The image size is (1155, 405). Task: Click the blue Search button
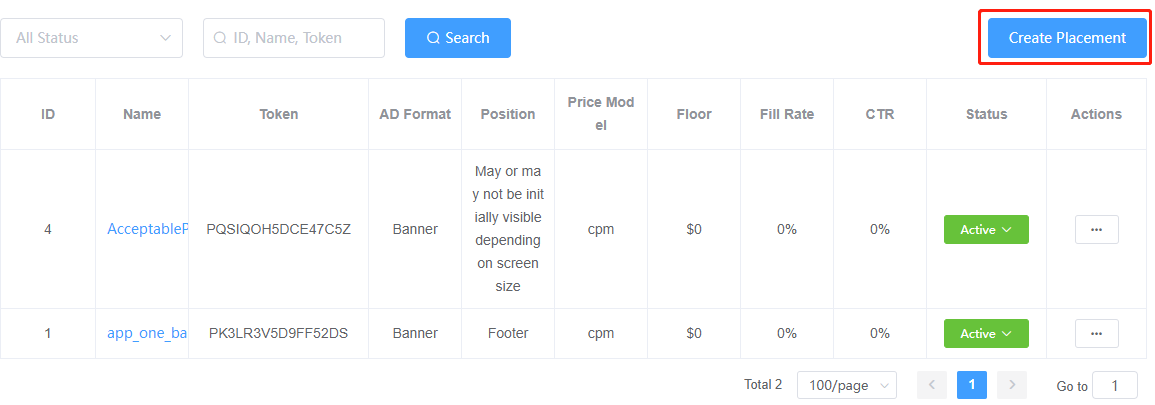click(457, 38)
